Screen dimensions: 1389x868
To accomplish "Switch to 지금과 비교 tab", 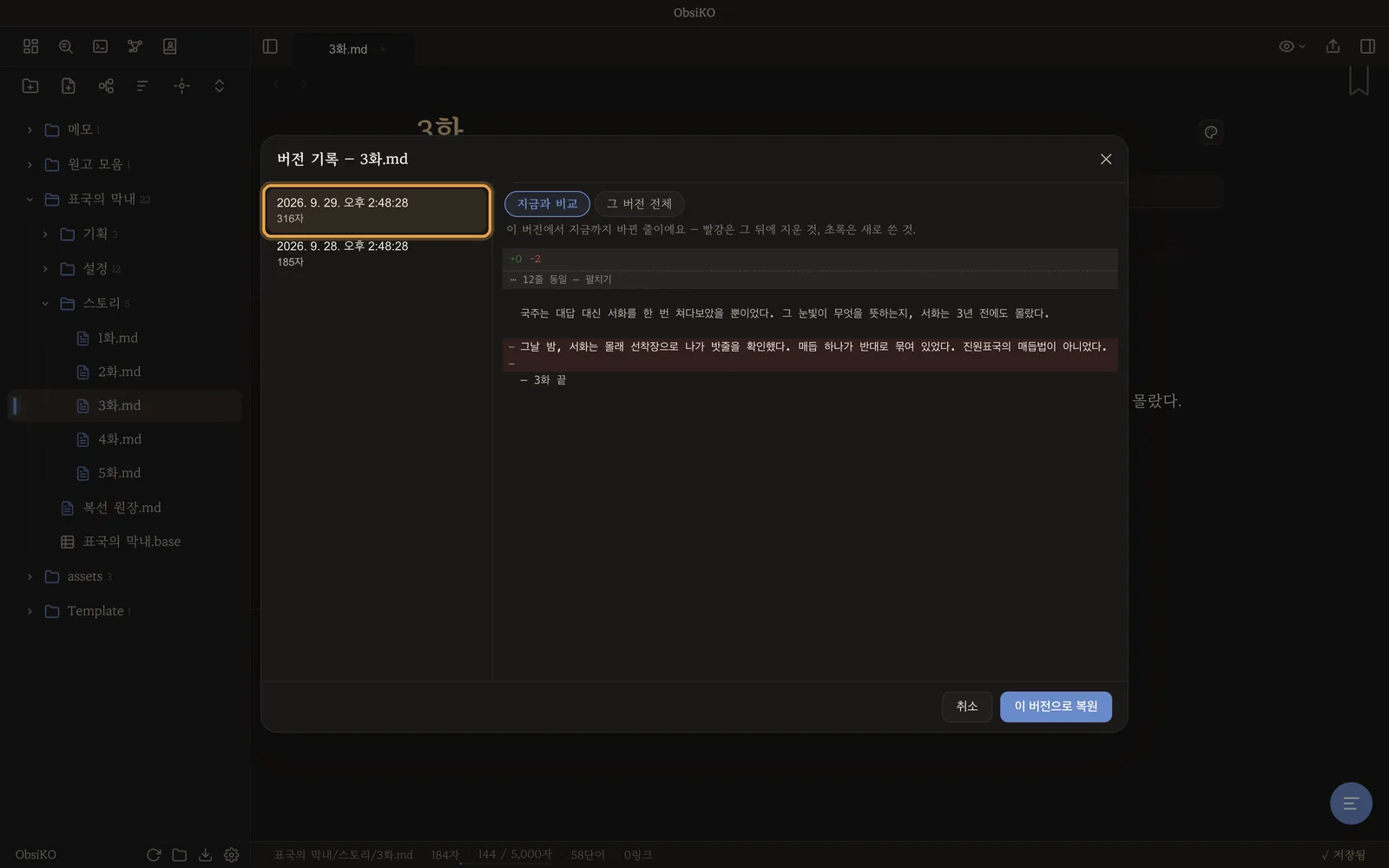I will click(x=547, y=203).
